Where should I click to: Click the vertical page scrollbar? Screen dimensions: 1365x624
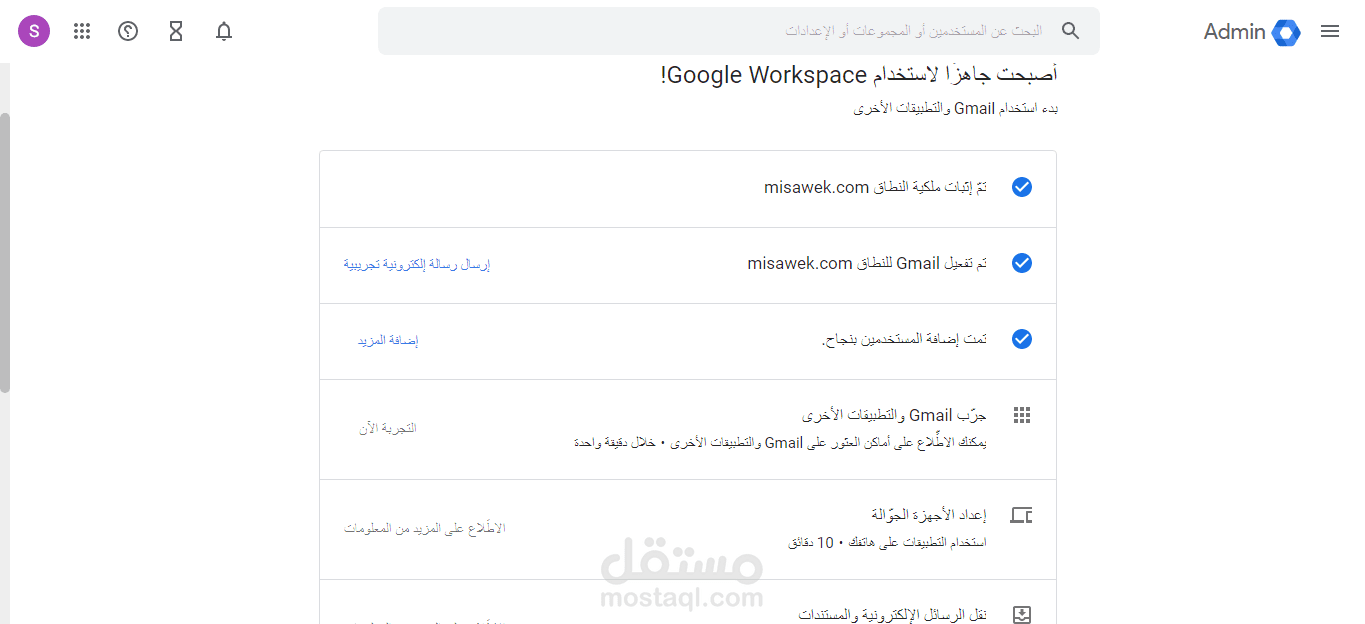[x=5, y=252]
